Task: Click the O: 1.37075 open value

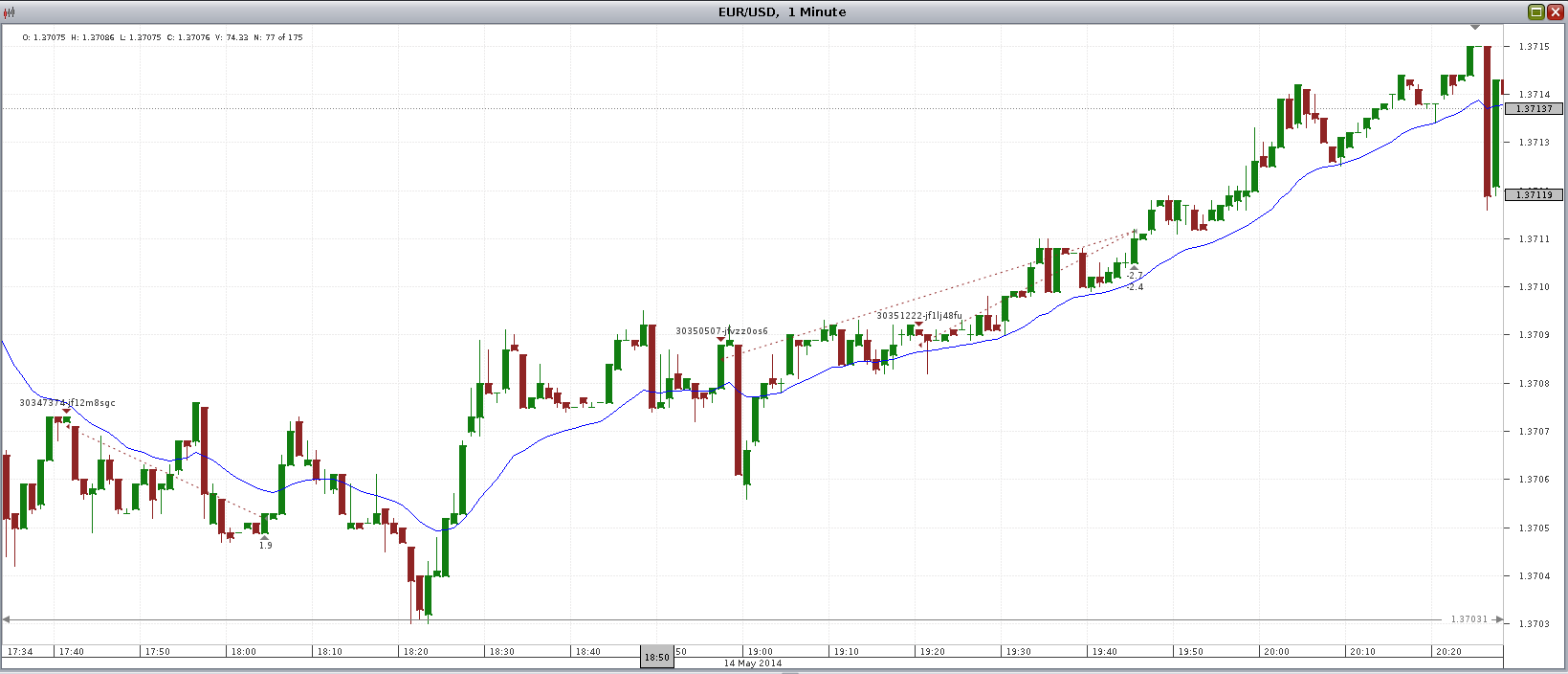Action: point(44,37)
